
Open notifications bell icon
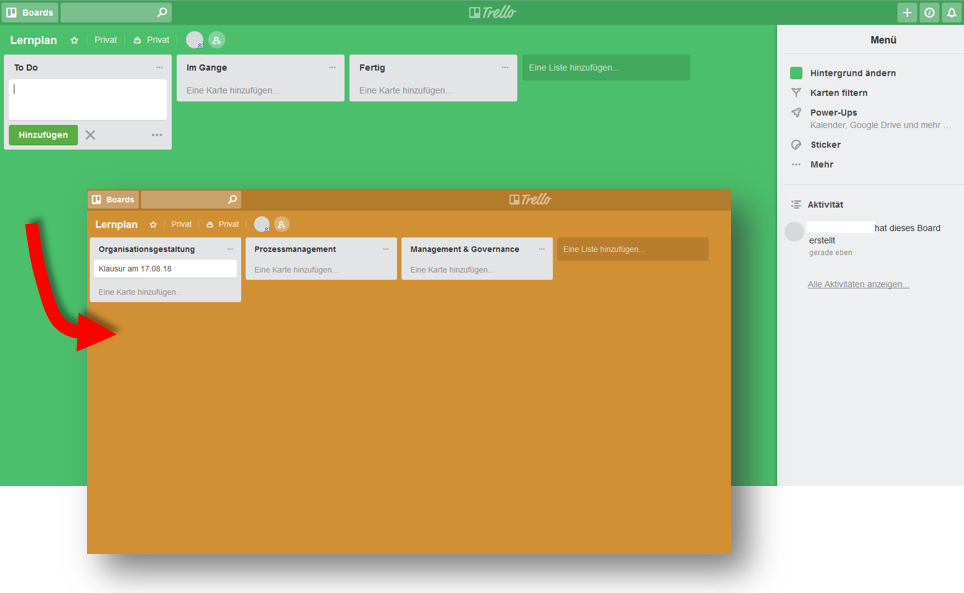coord(951,13)
